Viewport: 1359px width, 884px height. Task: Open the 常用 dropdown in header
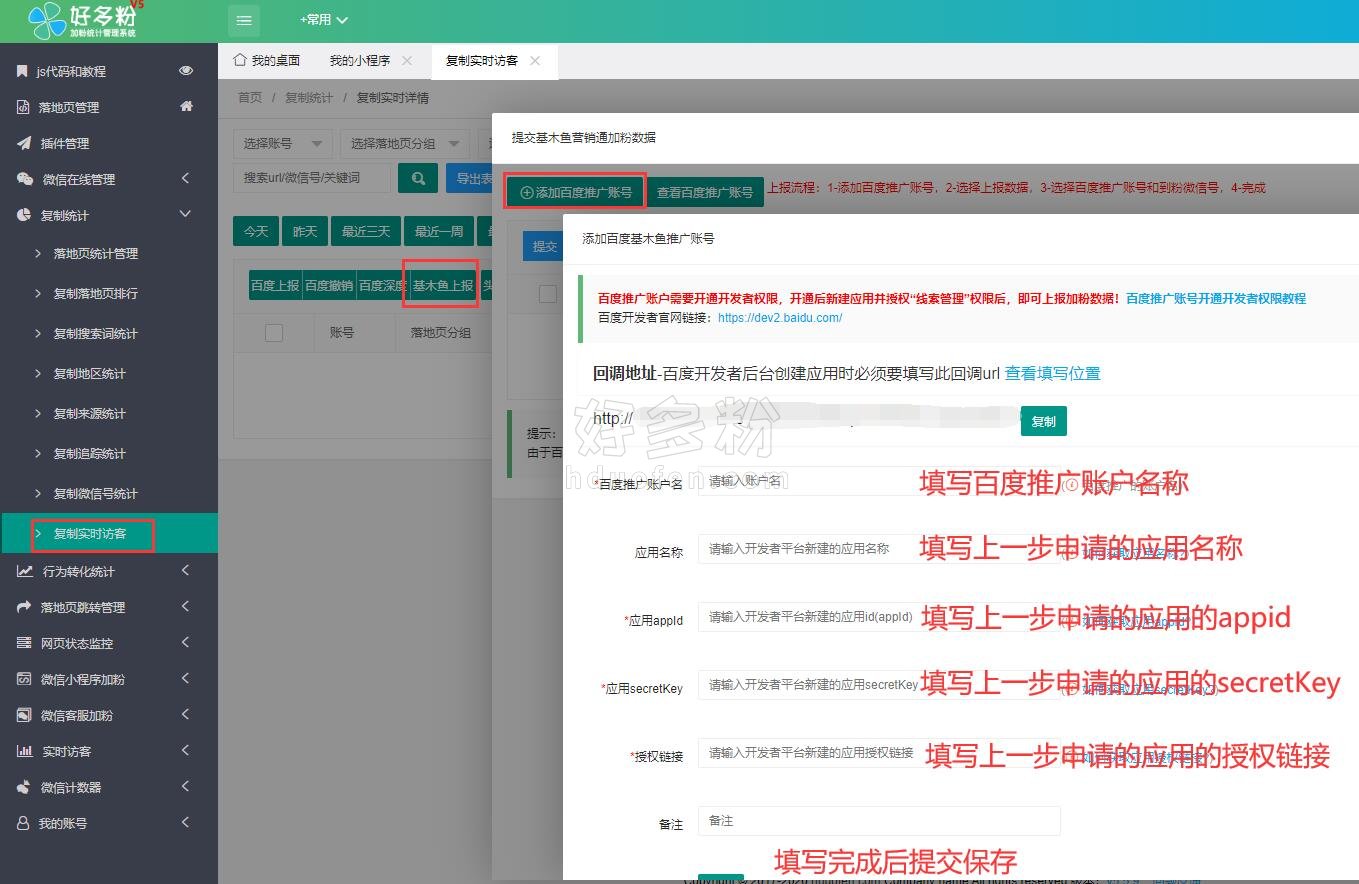point(323,20)
